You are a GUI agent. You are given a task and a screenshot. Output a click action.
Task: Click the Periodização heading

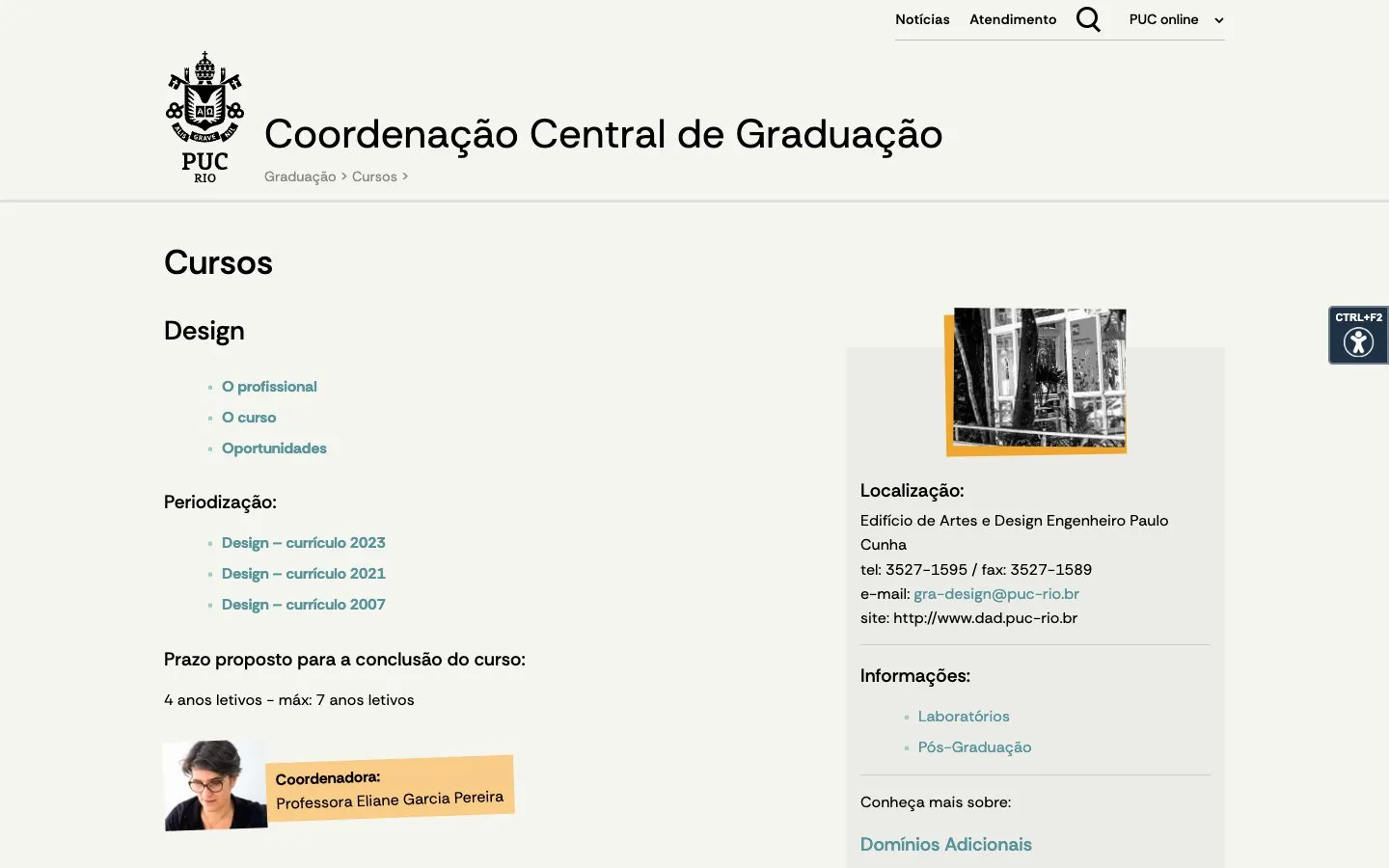[220, 502]
